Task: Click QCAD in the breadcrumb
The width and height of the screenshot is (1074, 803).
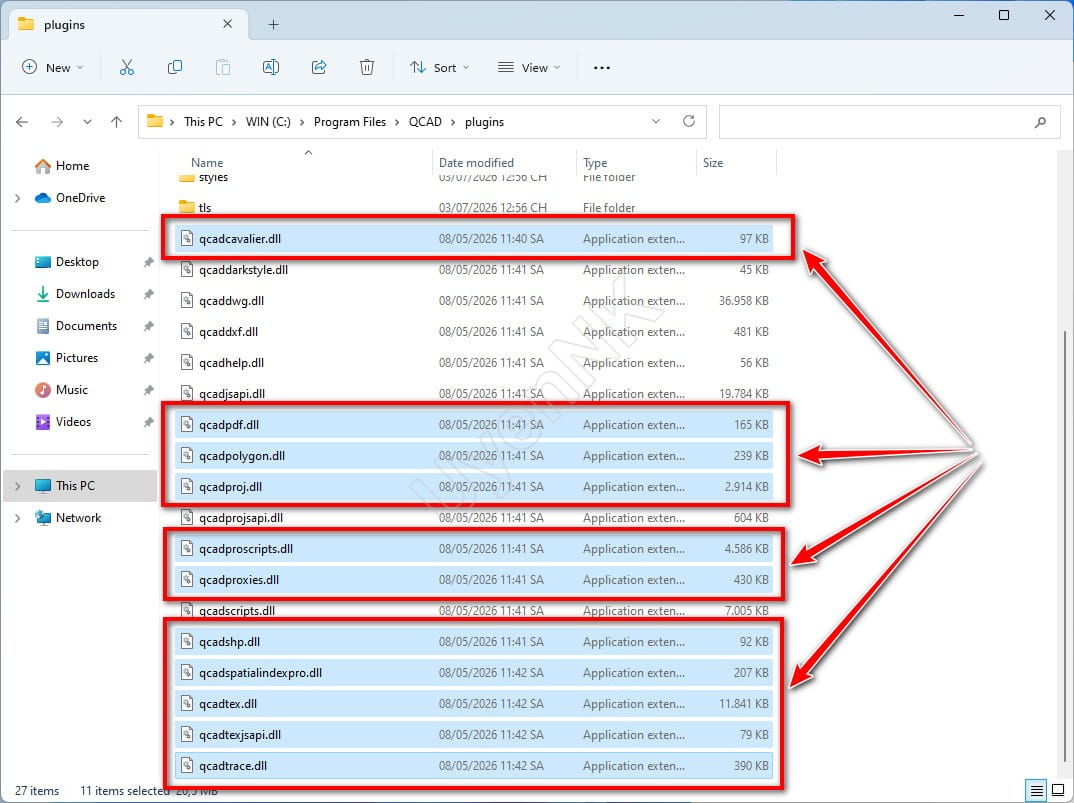Action: [x=425, y=122]
